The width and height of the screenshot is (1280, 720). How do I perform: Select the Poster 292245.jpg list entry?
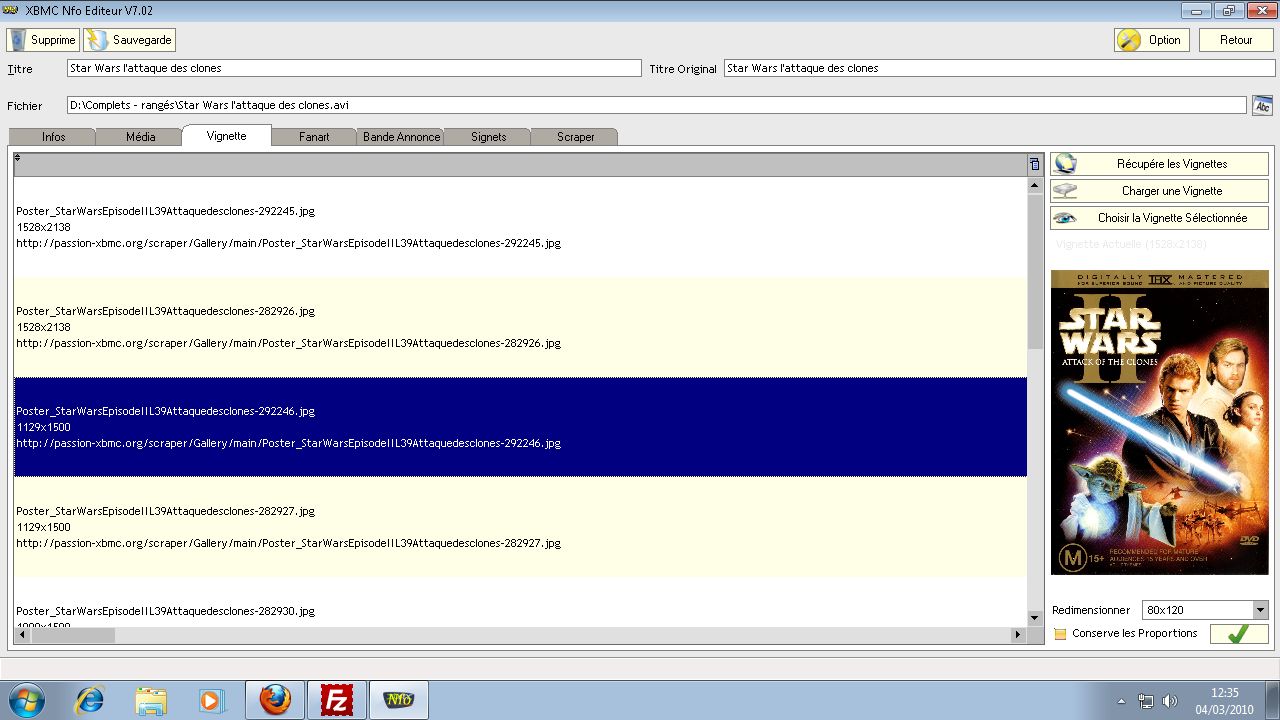click(520, 227)
